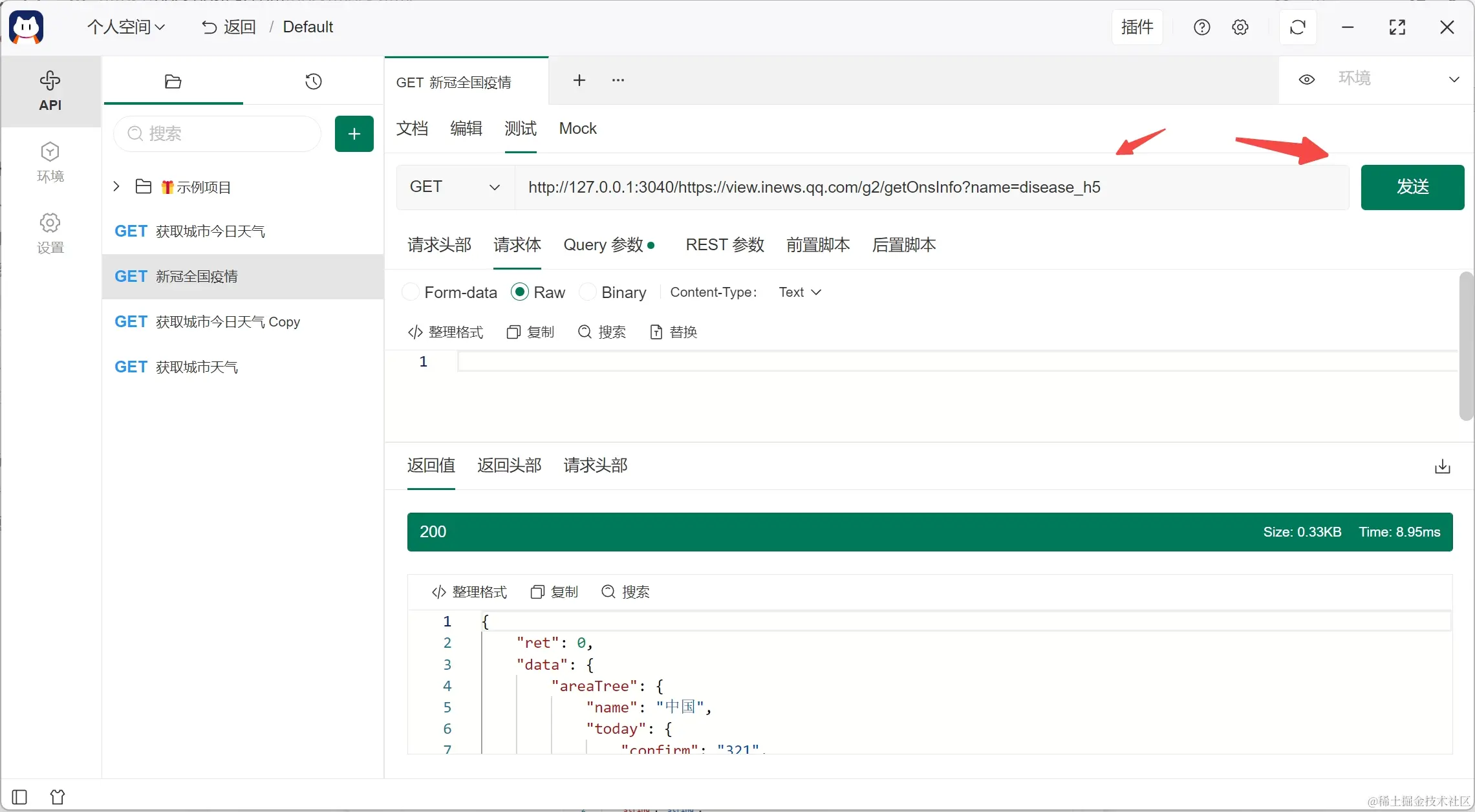Open the GET method dropdown
1475x812 pixels.
click(x=455, y=187)
